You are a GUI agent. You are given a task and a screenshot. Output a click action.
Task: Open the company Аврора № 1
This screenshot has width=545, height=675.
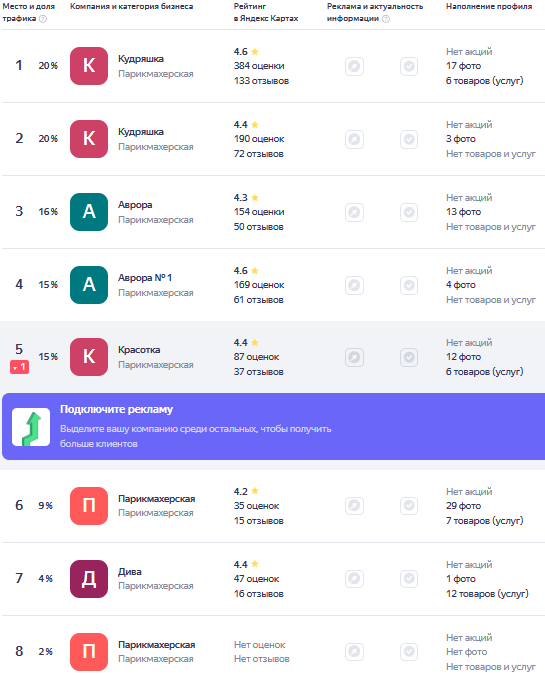click(145, 278)
